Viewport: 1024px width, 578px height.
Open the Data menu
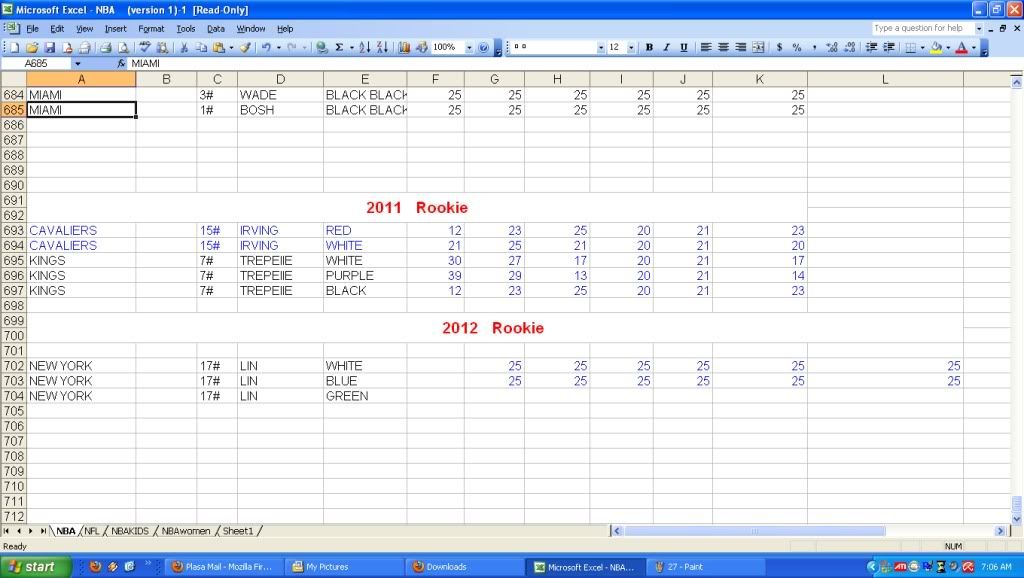[x=216, y=29]
